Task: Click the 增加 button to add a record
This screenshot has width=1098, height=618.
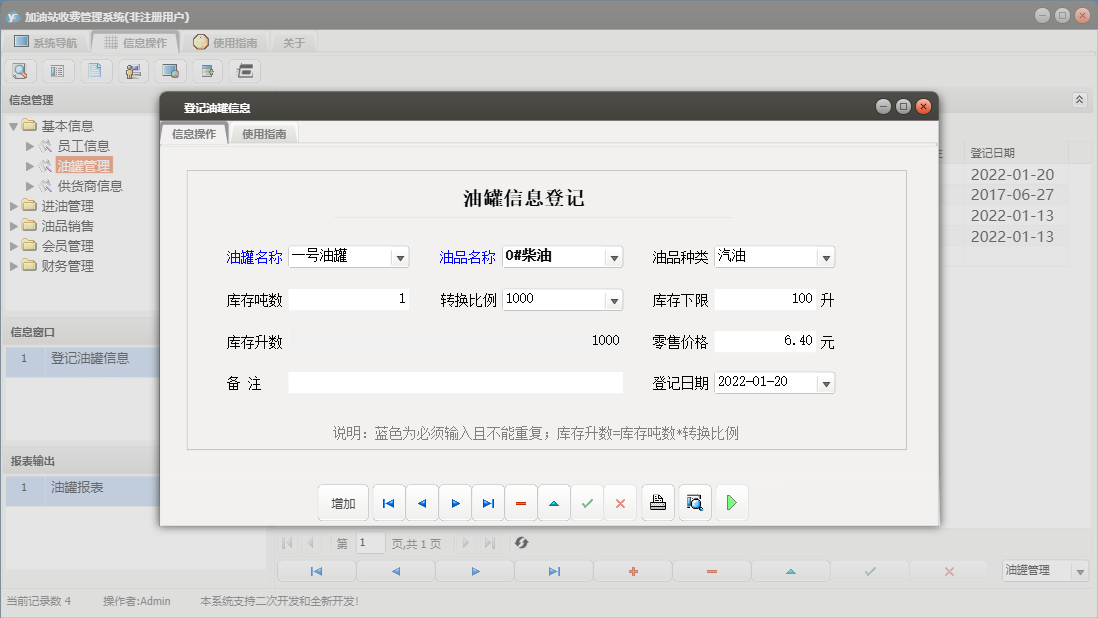Action: tap(343, 502)
